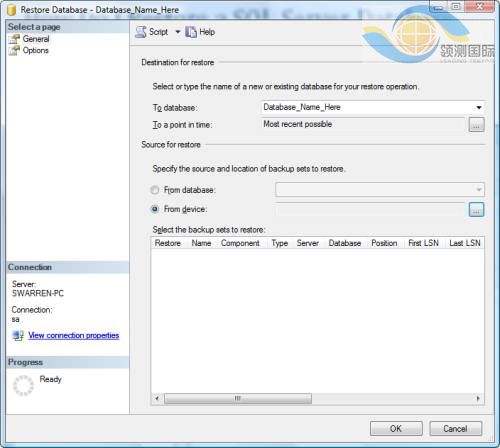Open the Script dropdown arrow
Viewport: 500px width, 448px height.
click(178, 32)
